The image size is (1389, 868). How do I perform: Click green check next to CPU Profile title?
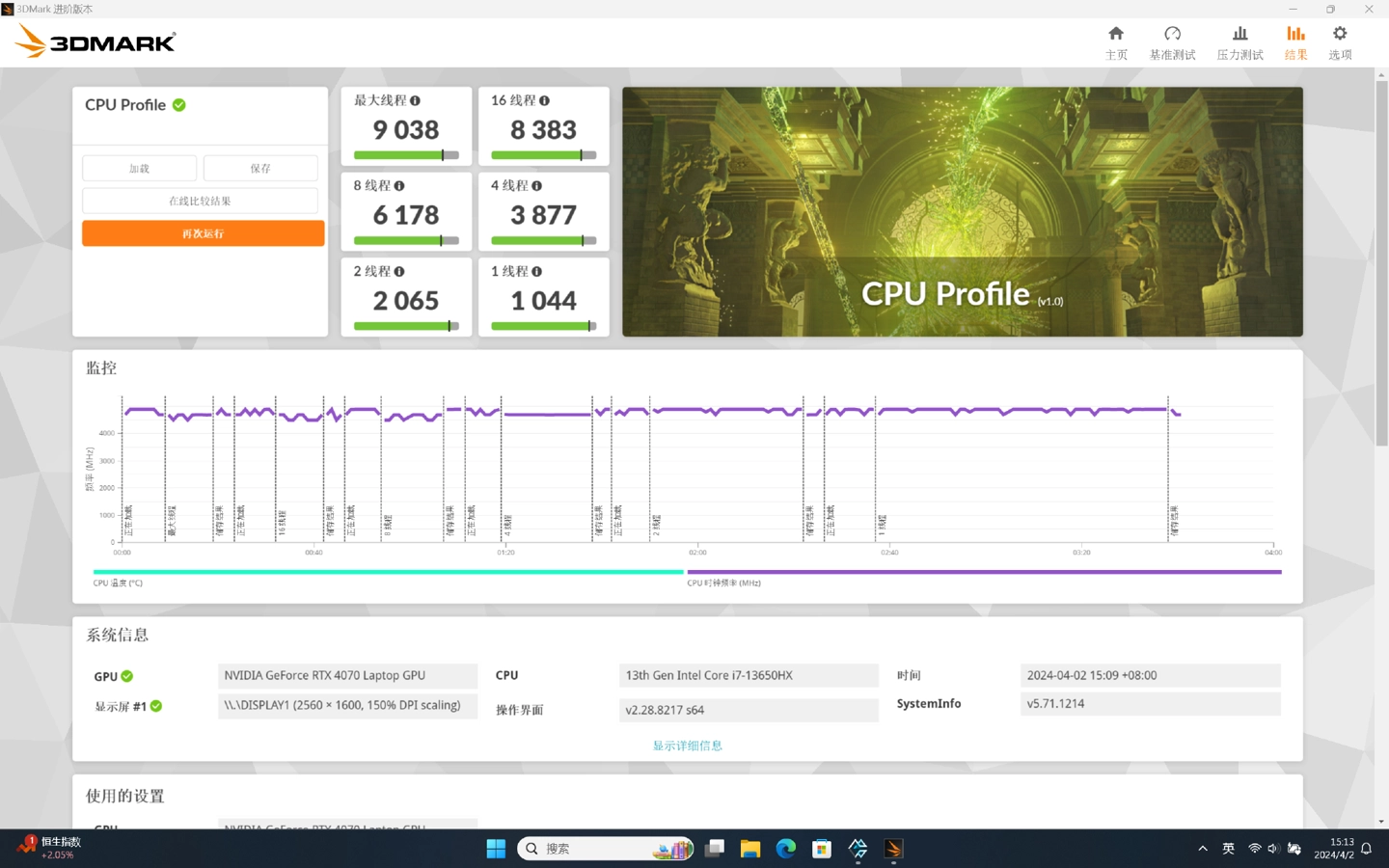pos(179,105)
